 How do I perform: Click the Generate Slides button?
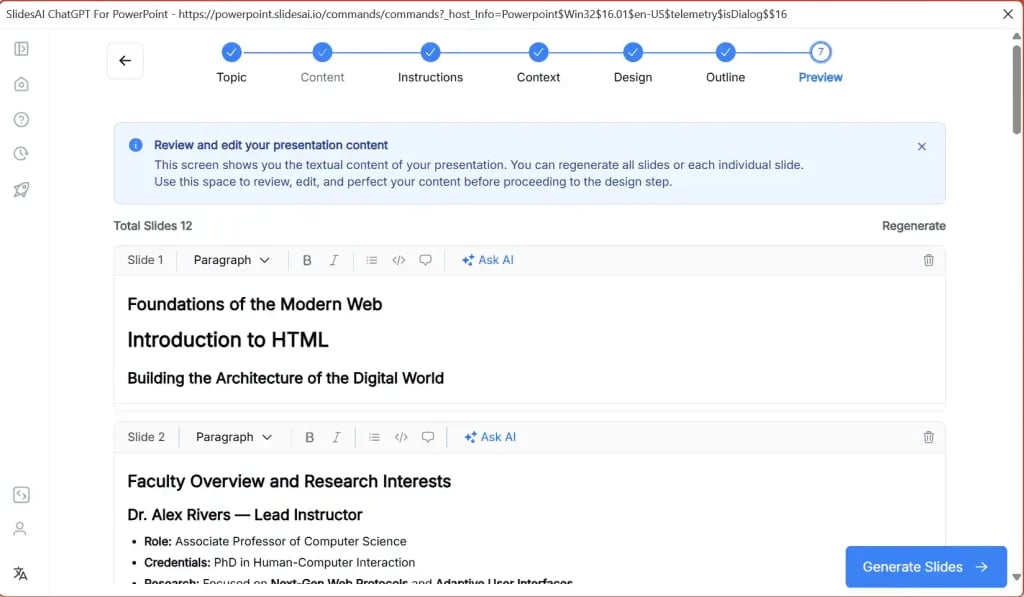tap(925, 567)
